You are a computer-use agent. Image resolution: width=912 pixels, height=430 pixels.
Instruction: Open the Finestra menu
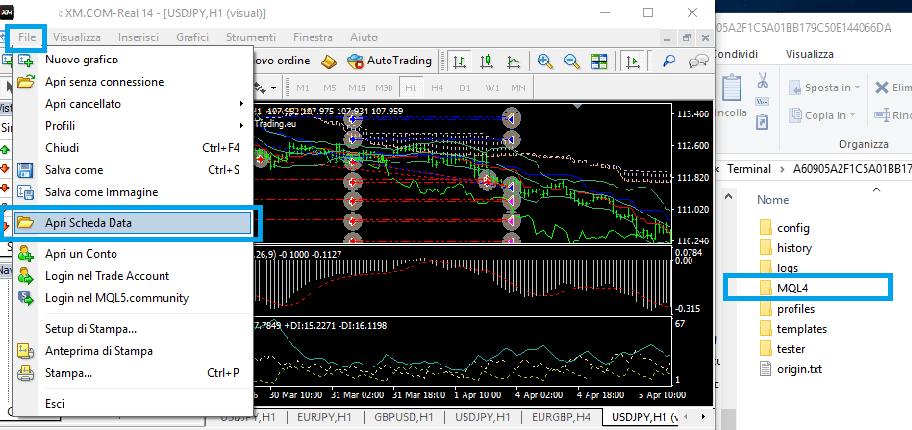point(313,37)
